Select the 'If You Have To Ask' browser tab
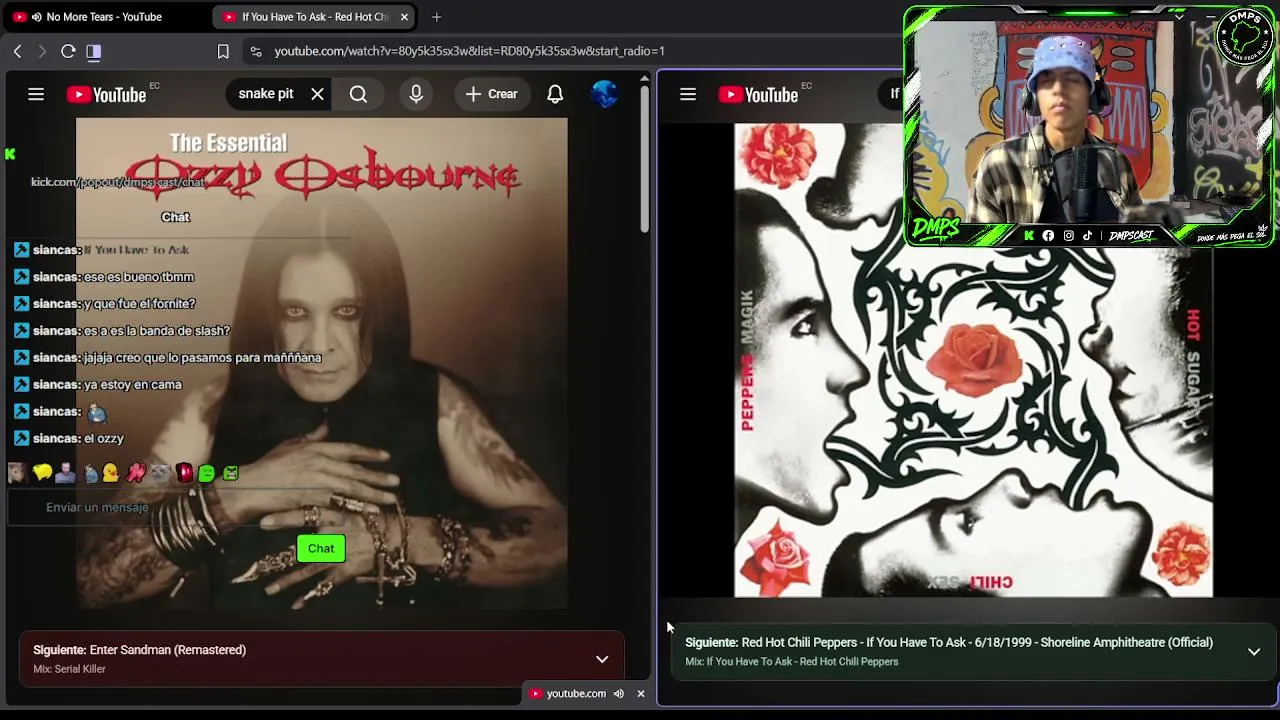Image resolution: width=1280 pixels, height=720 pixels. [314, 17]
